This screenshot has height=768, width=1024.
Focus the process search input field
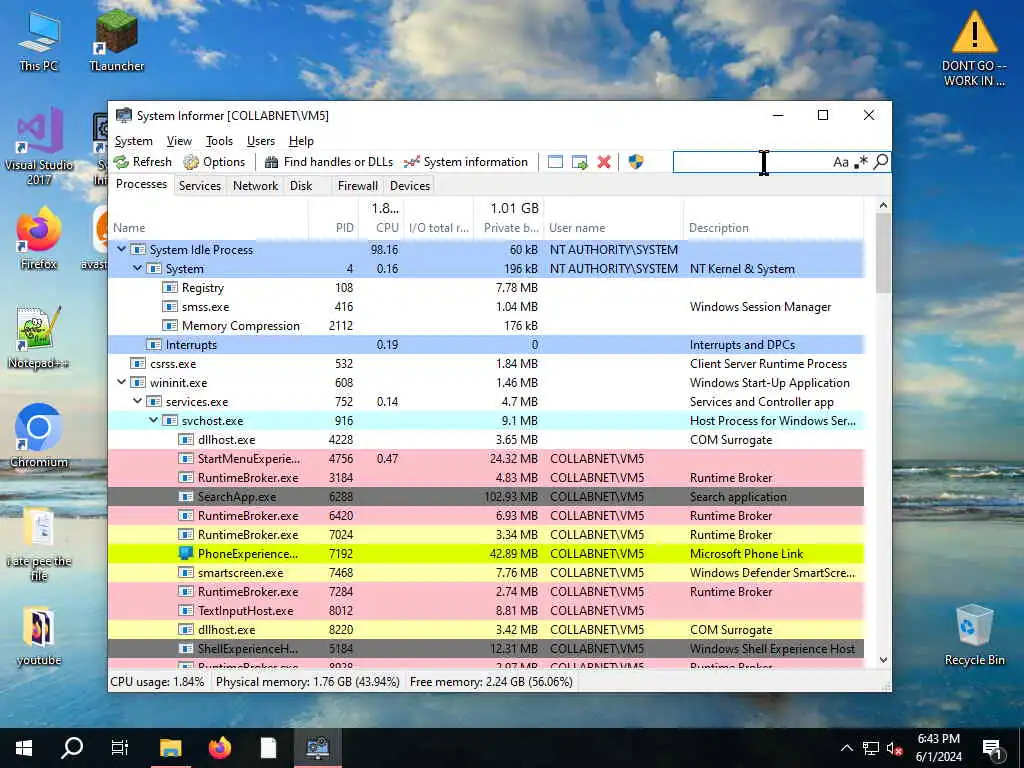pyautogui.click(x=752, y=162)
